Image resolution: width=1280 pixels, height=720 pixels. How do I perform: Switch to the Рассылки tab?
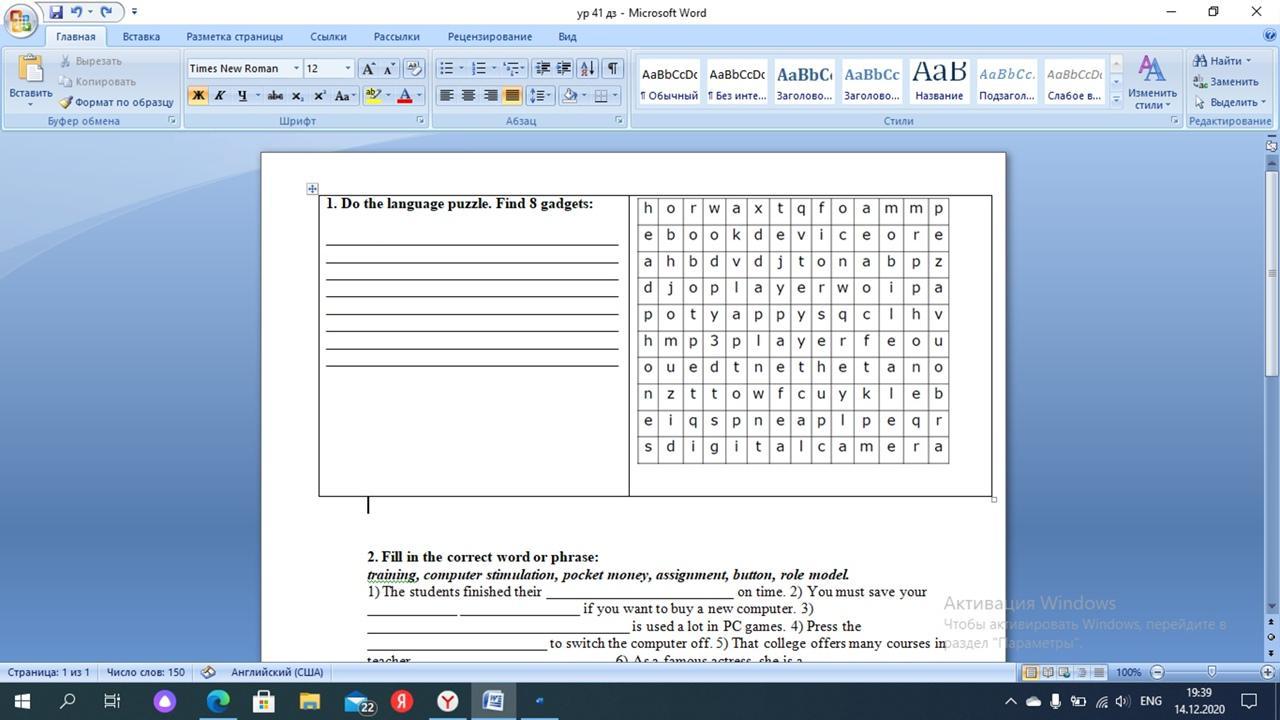coord(396,37)
